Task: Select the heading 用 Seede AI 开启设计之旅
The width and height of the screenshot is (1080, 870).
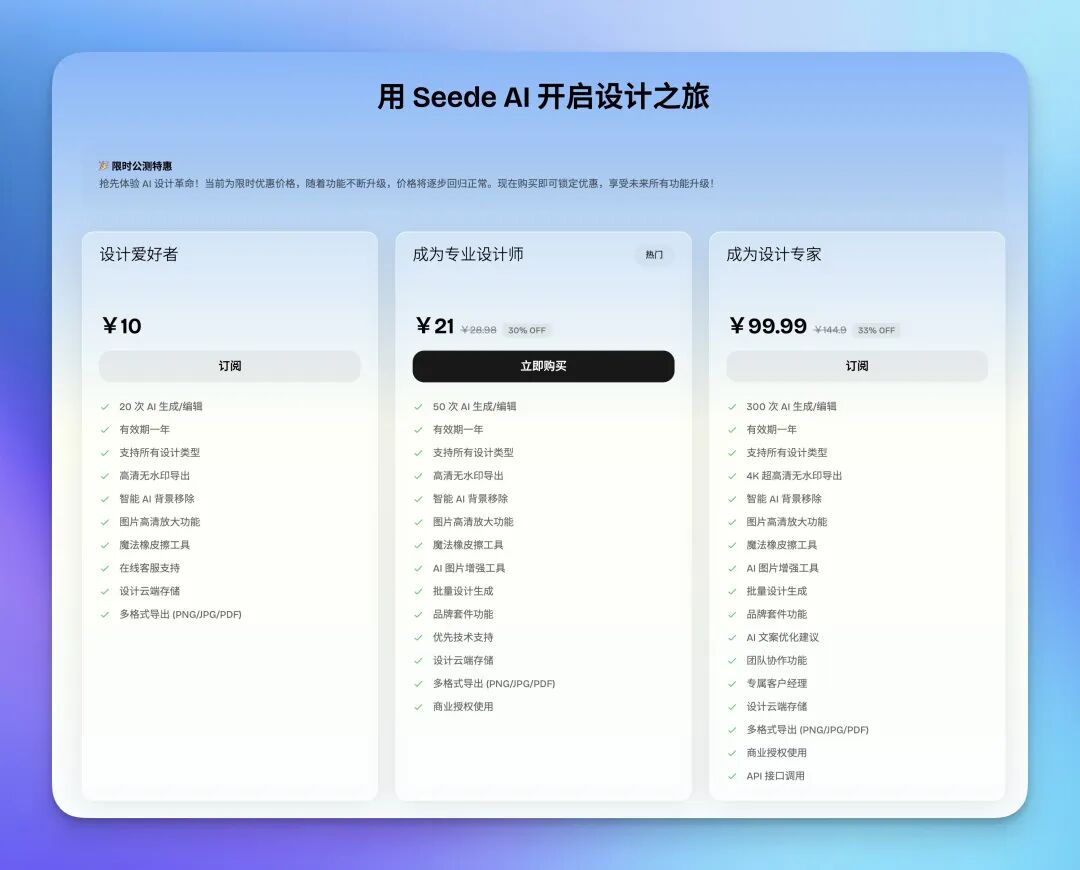Action: tap(543, 97)
